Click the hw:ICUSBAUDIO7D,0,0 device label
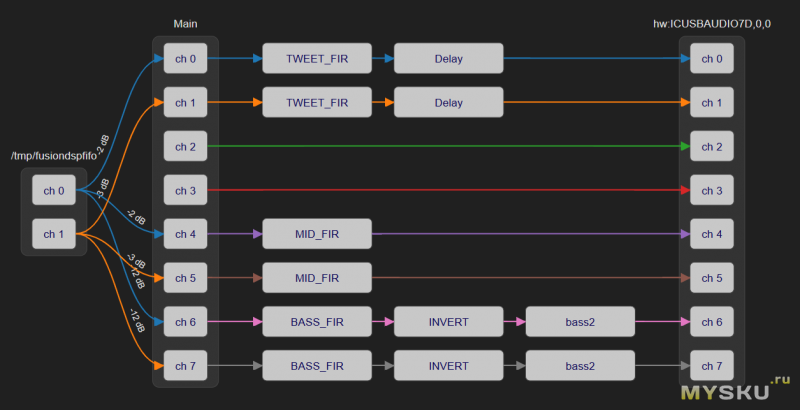The width and height of the screenshot is (800, 410). (x=711, y=23)
